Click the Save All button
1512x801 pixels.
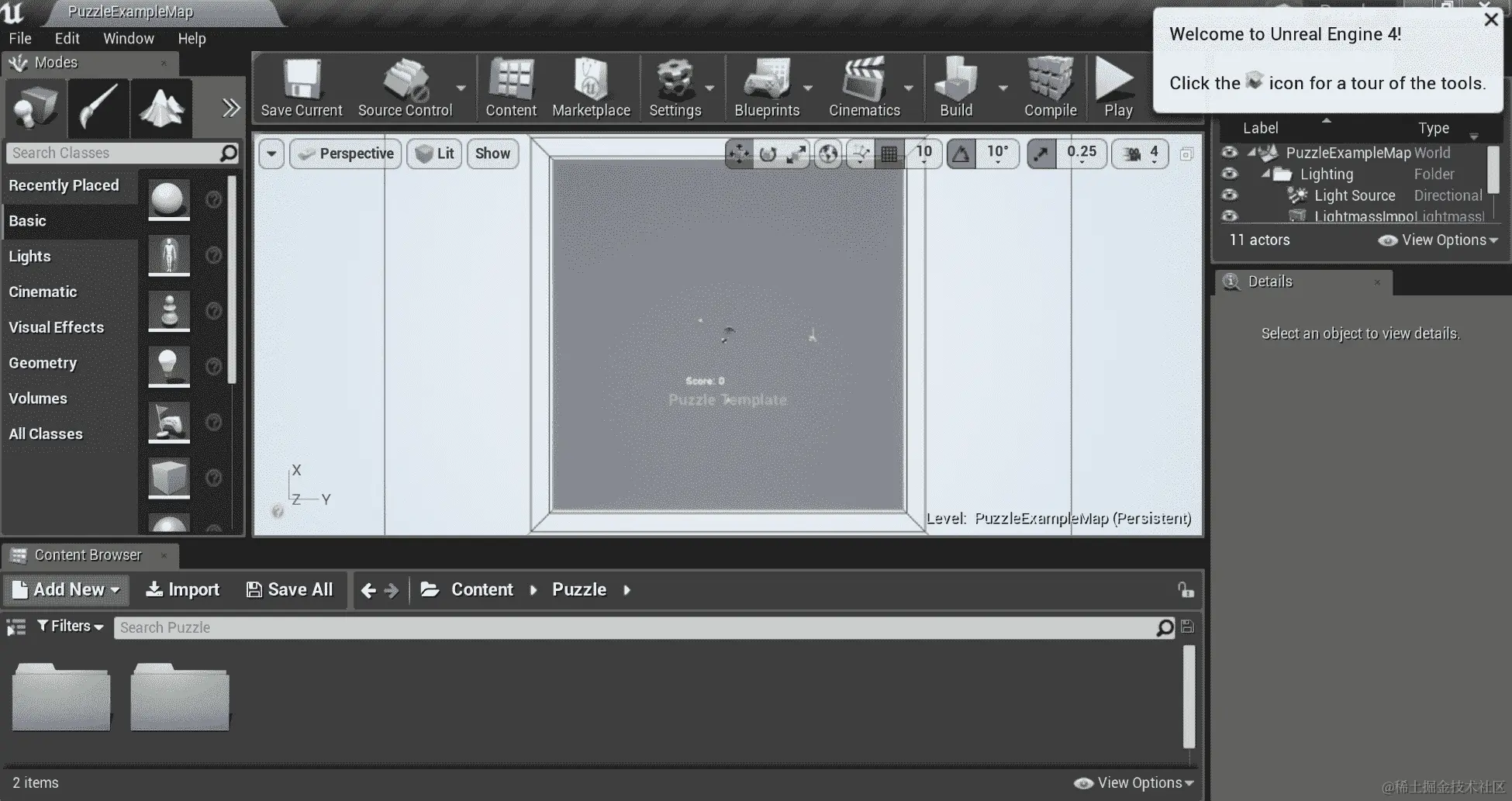(289, 590)
